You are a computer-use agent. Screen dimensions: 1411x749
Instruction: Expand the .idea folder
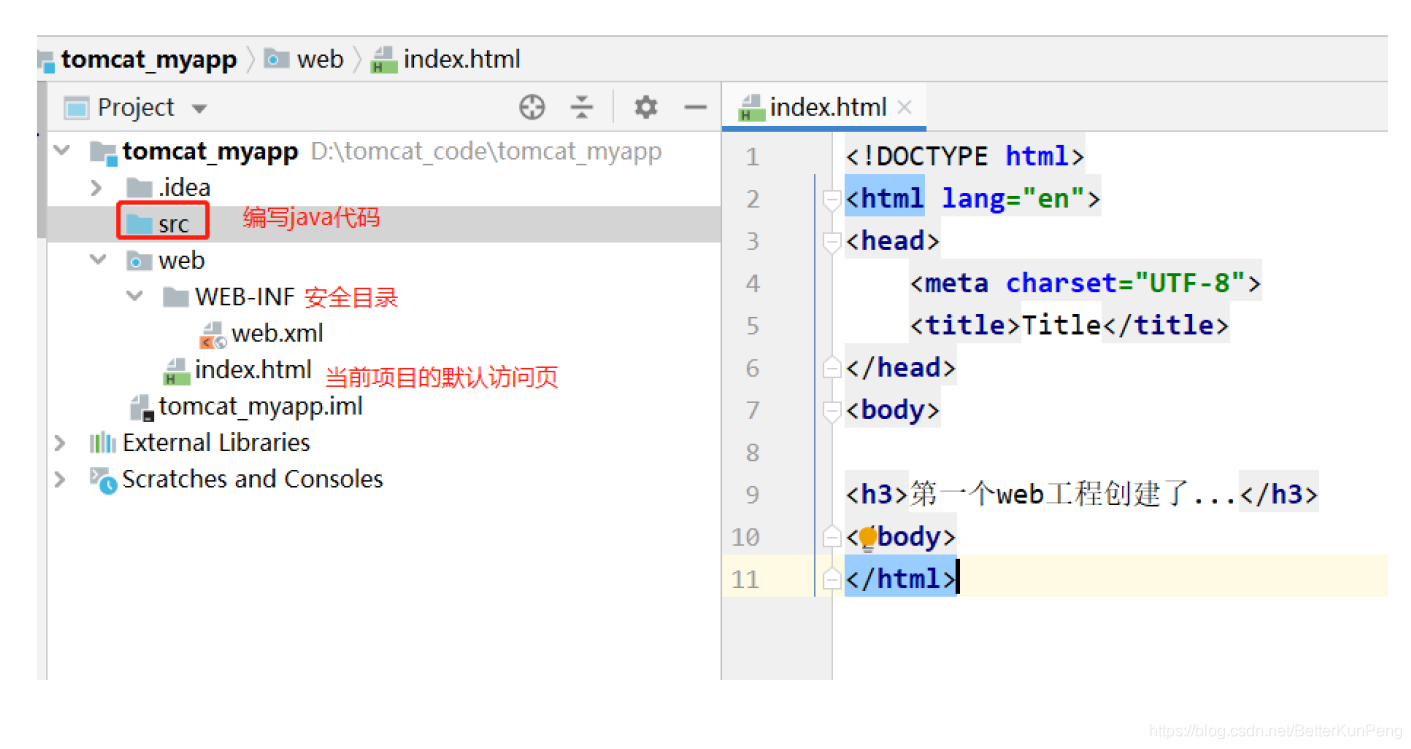pos(96,187)
